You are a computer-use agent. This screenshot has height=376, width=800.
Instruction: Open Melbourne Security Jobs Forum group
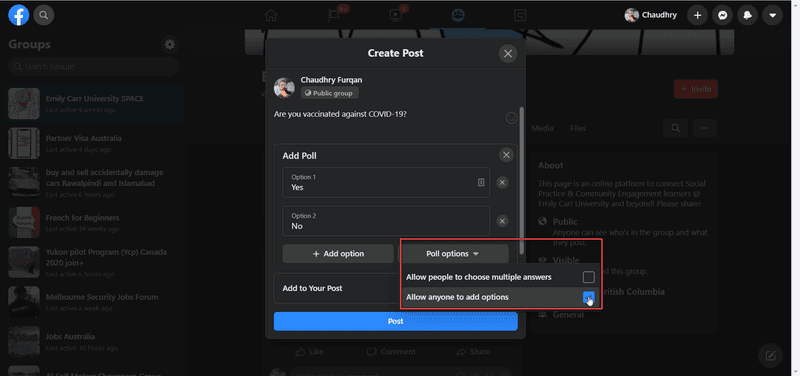[94, 302]
